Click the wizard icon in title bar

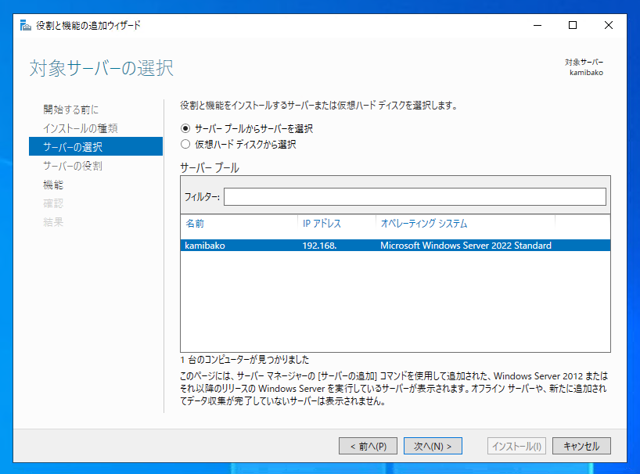click(x=25, y=25)
